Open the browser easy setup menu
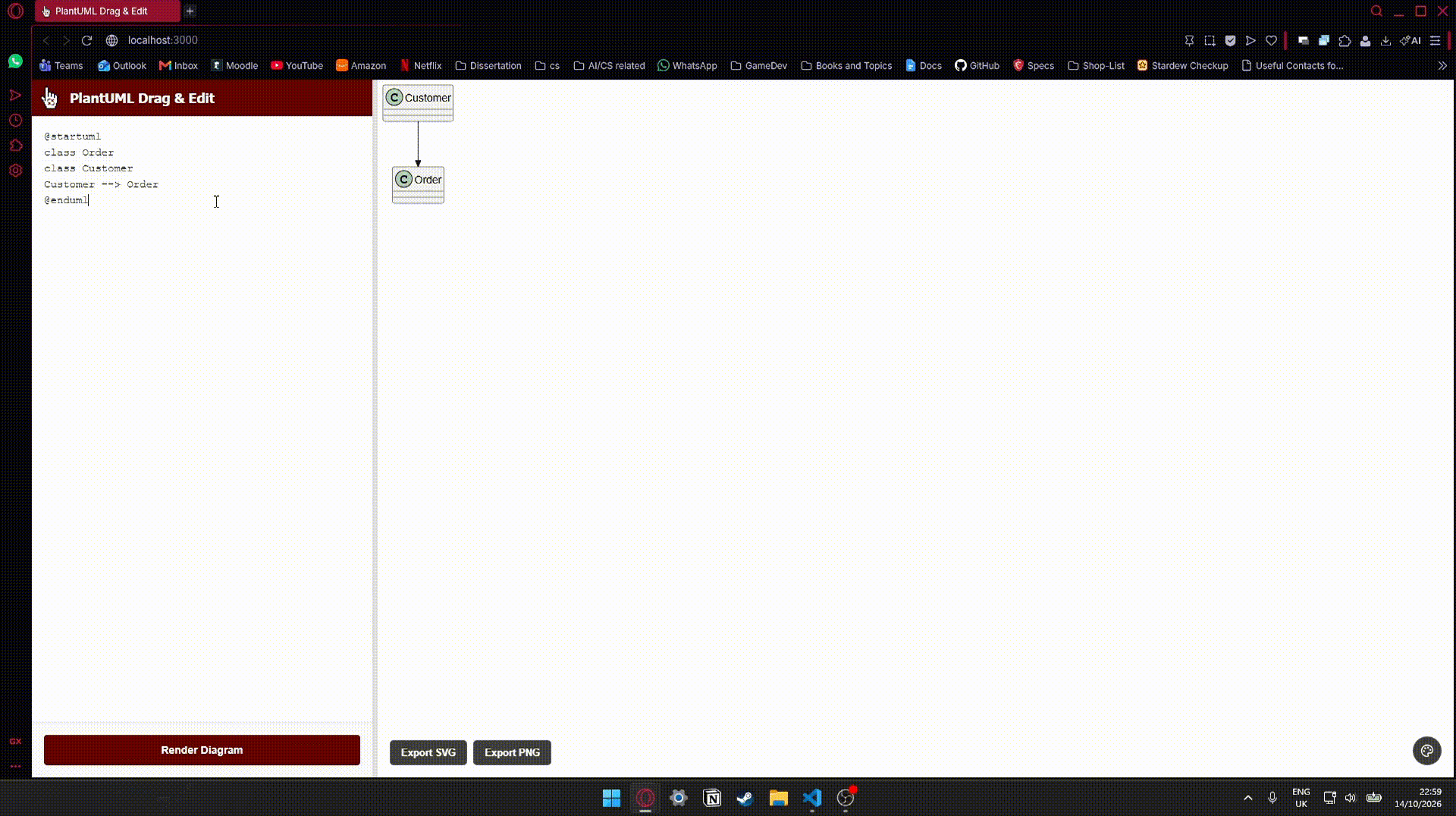Image resolution: width=1456 pixels, height=816 pixels. (1435, 41)
